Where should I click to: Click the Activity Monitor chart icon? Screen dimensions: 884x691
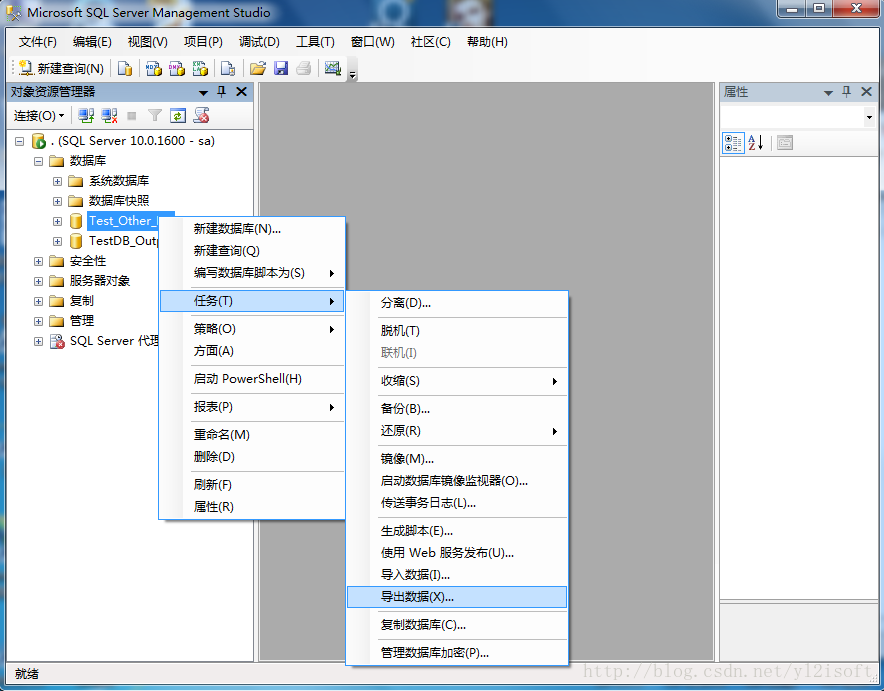333,68
